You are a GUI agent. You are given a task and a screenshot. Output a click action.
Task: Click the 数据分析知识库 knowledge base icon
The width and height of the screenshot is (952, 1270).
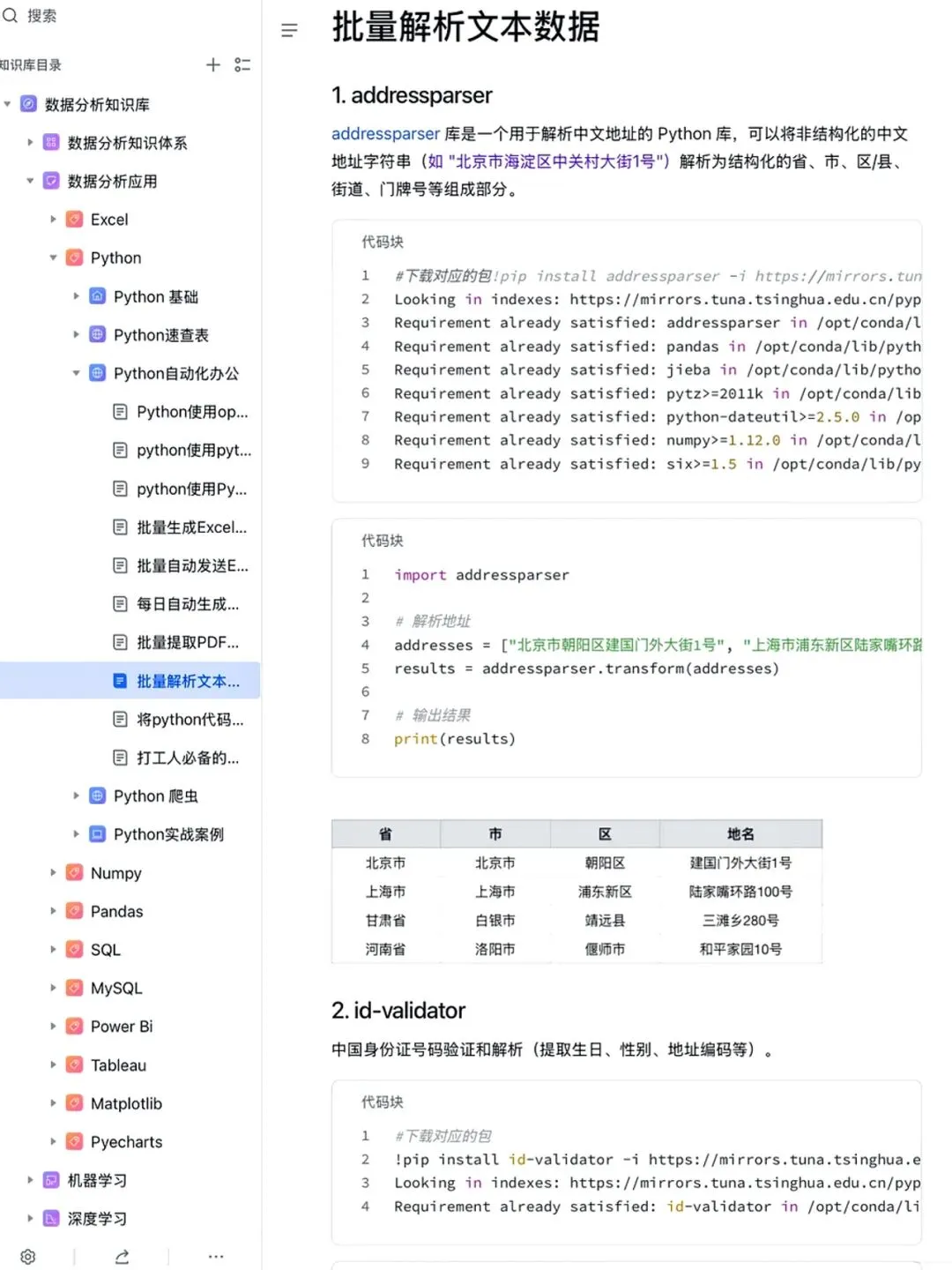pyautogui.click(x=28, y=104)
